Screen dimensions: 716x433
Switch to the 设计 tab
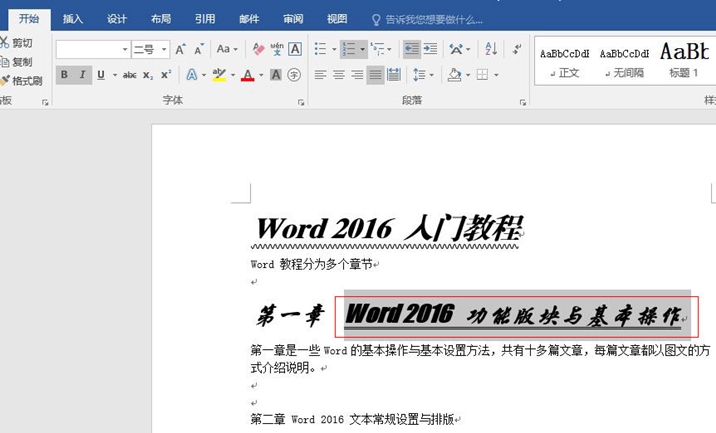coord(117,19)
